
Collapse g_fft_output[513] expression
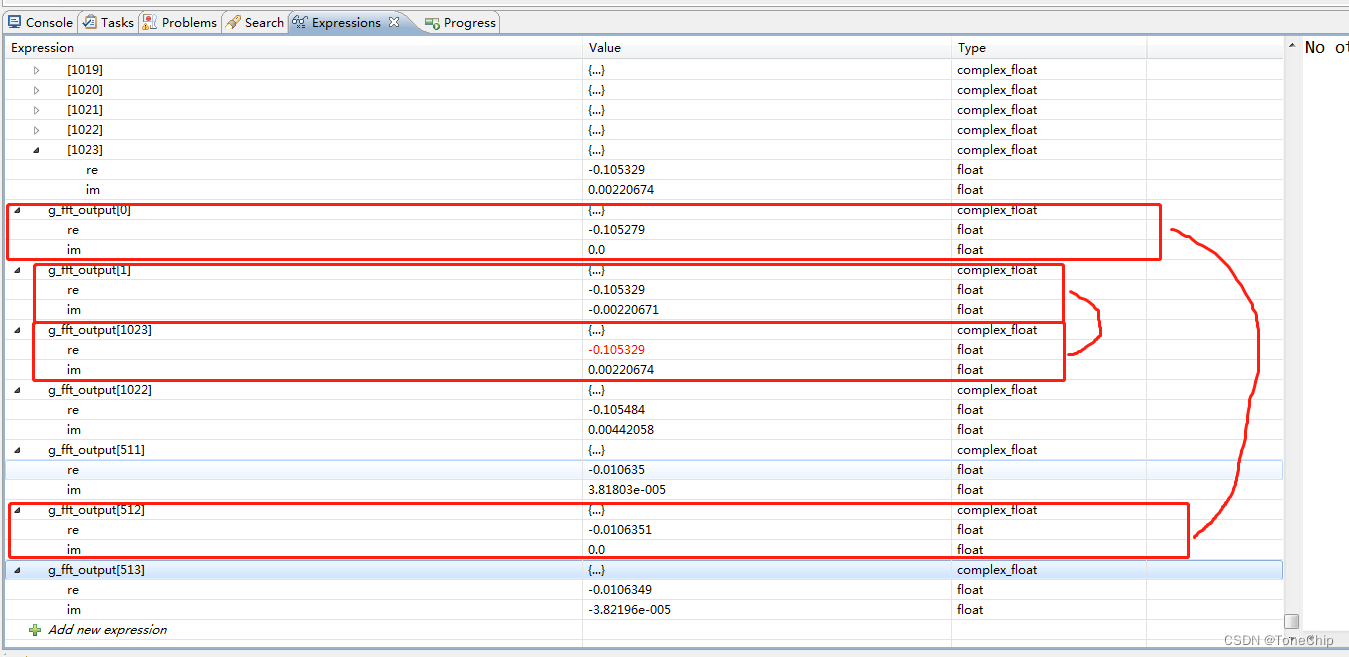pyautogui.click(x=18, y=570)
